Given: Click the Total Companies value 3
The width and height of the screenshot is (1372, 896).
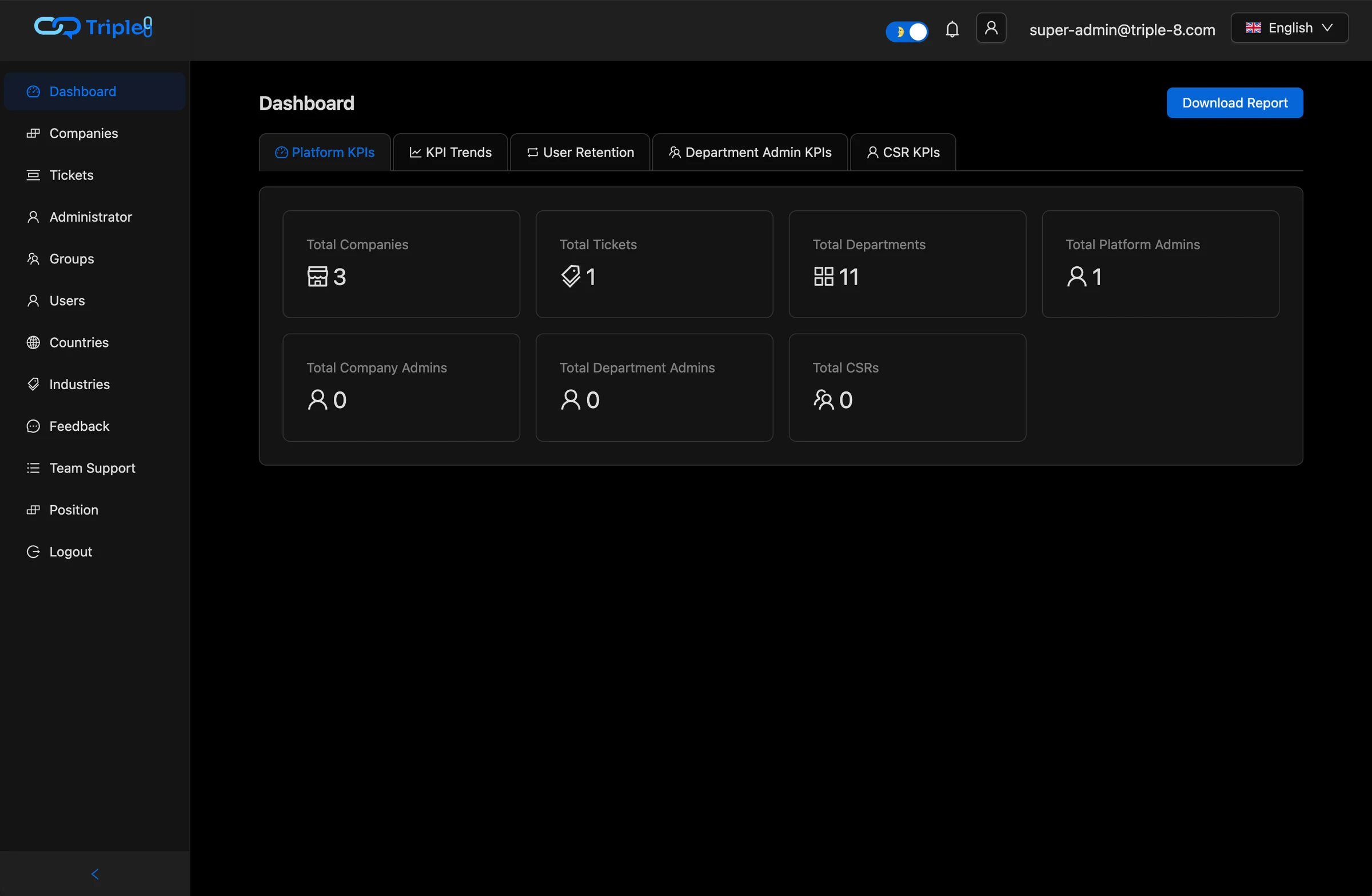Looking at the screenshot, I should click(340, 277).
